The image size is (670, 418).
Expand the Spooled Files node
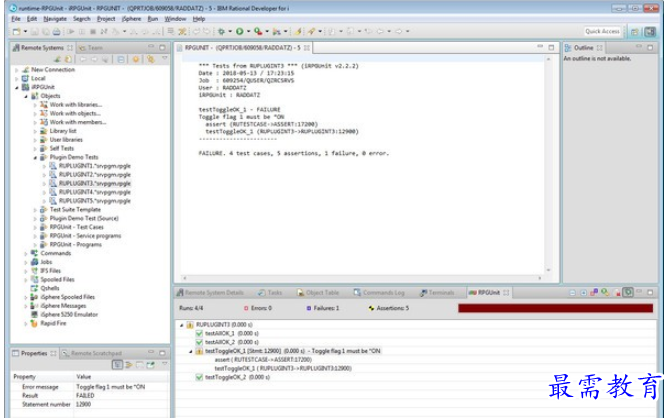[26, 280]
